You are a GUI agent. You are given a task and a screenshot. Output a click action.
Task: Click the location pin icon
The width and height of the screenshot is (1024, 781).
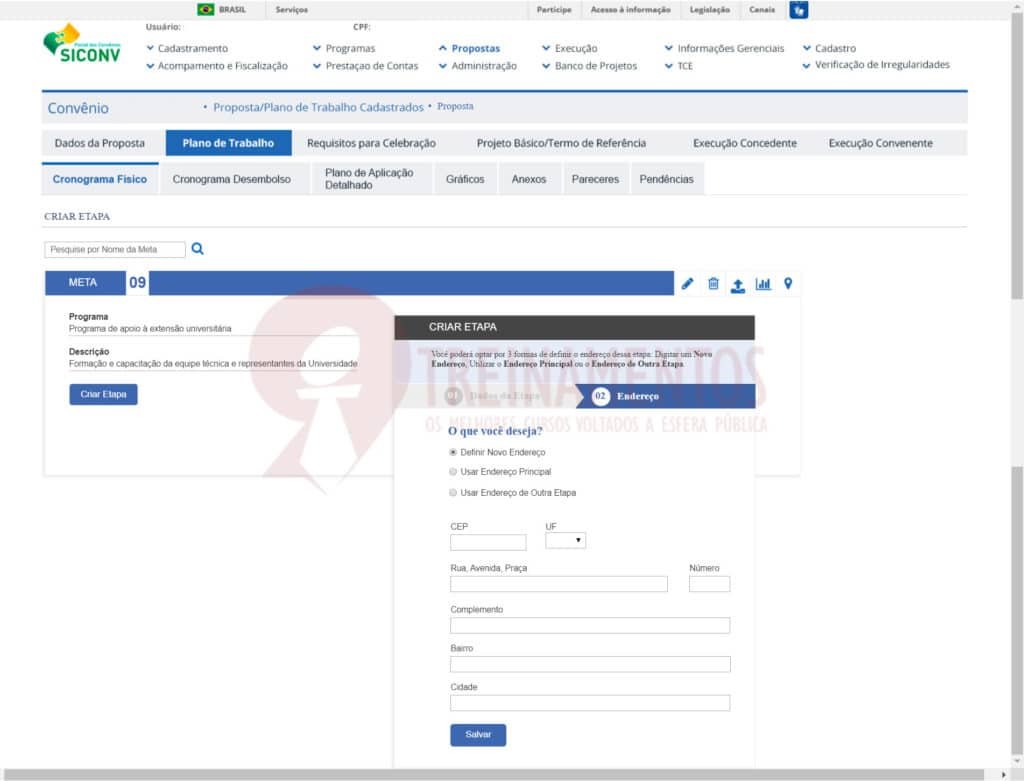(x=788, y=284)
